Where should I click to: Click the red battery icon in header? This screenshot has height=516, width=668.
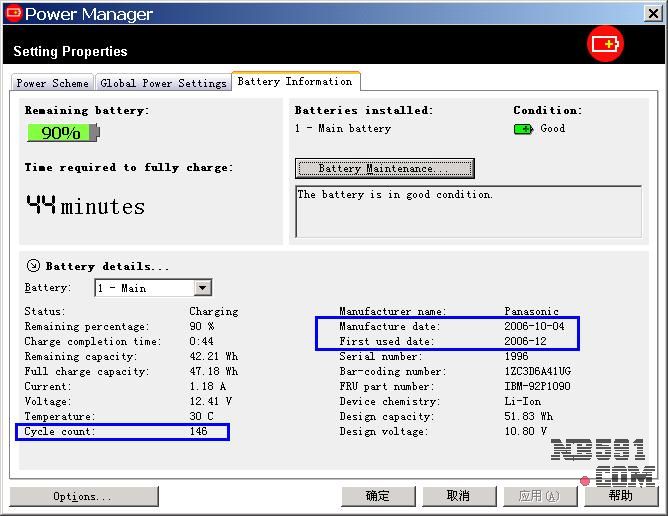[x=605, y=44]
